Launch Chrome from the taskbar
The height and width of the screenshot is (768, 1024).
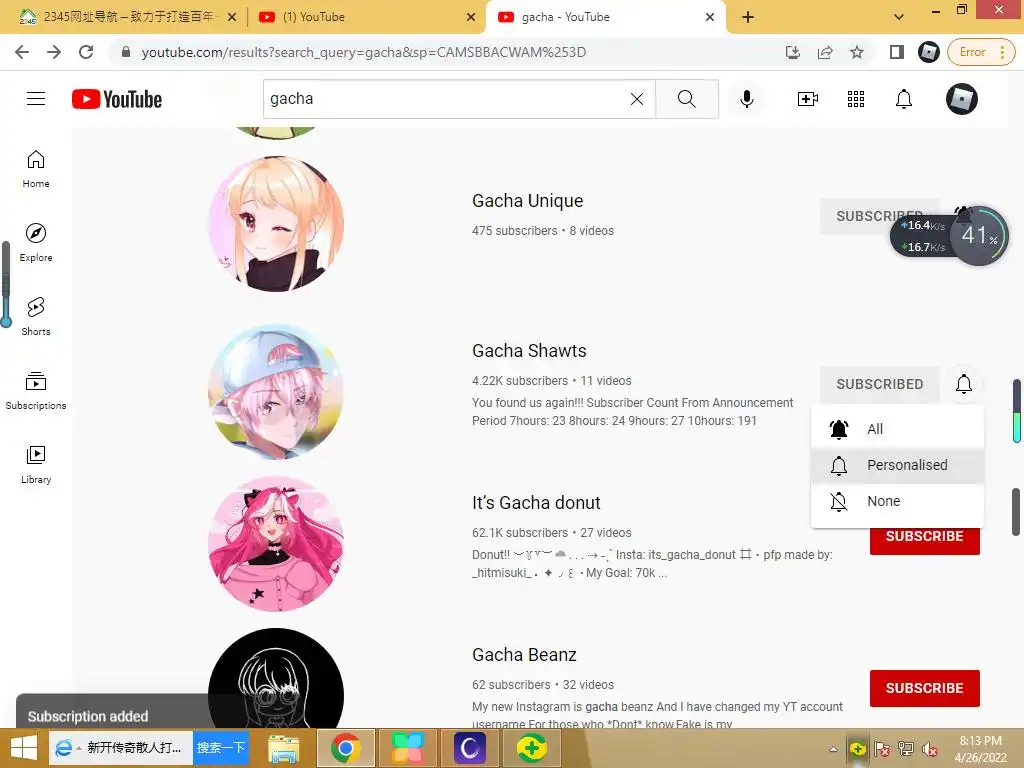(x=345, y=748)
